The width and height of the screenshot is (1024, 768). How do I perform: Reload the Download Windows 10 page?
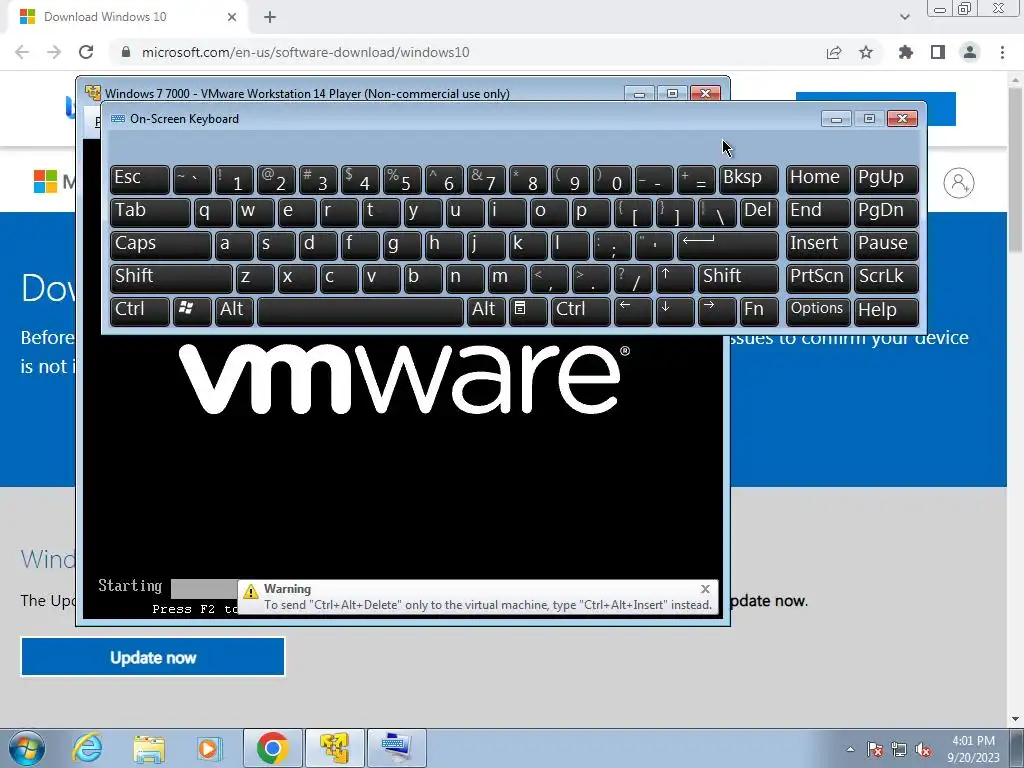[86, 52]
